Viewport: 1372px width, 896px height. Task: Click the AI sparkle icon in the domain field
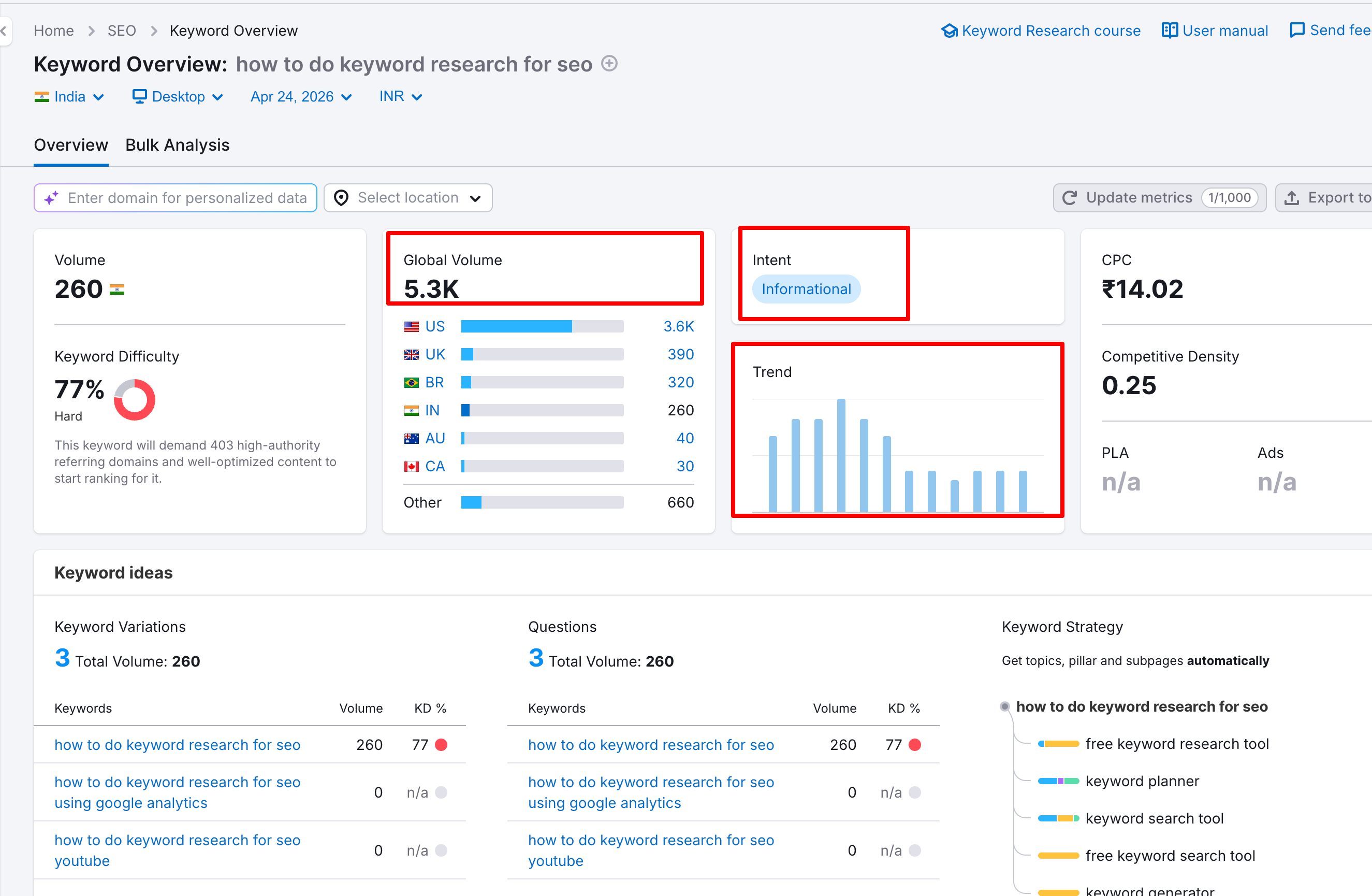click(51, 198)
